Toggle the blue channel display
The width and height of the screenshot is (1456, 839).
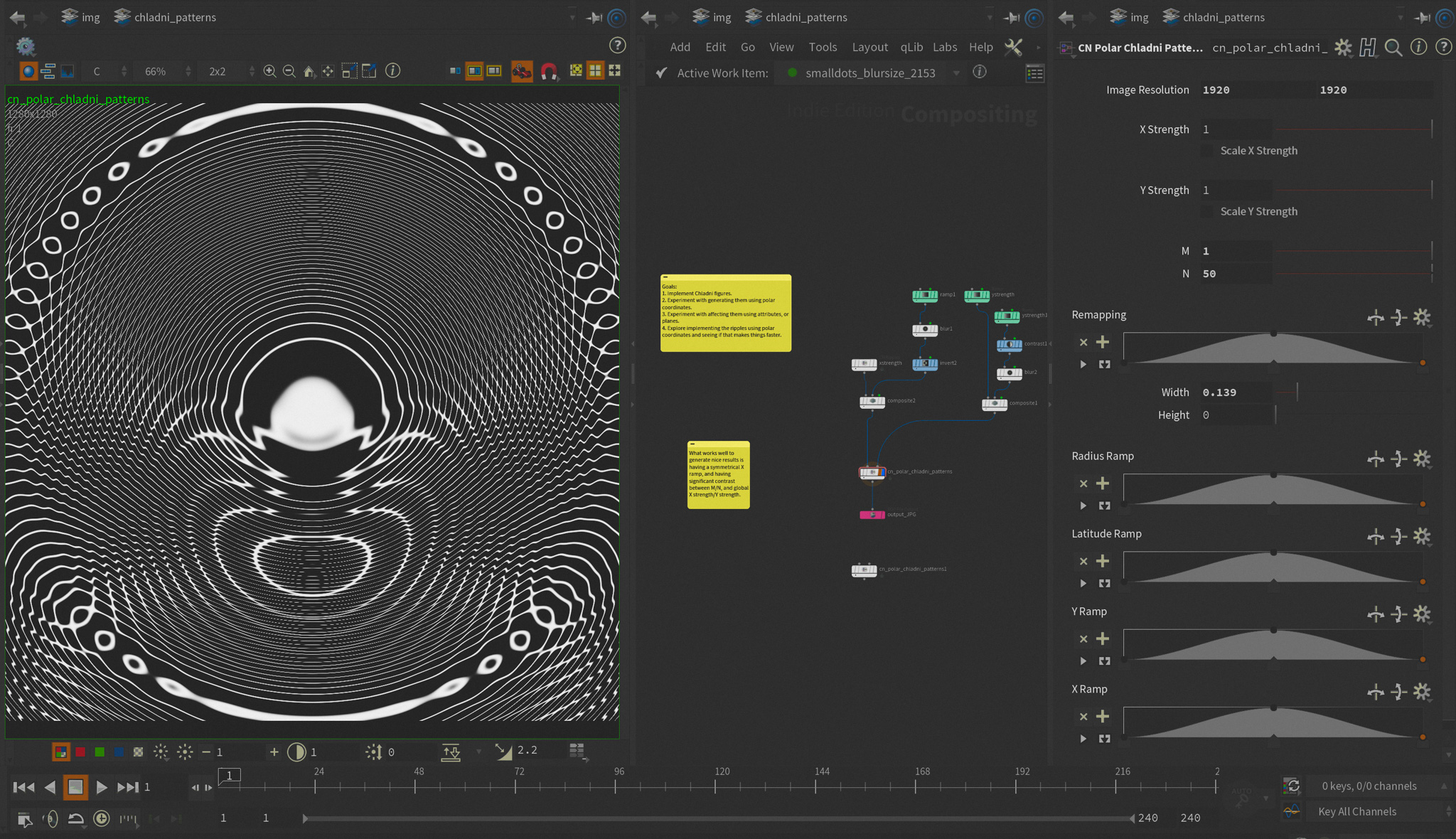(119, 752)
